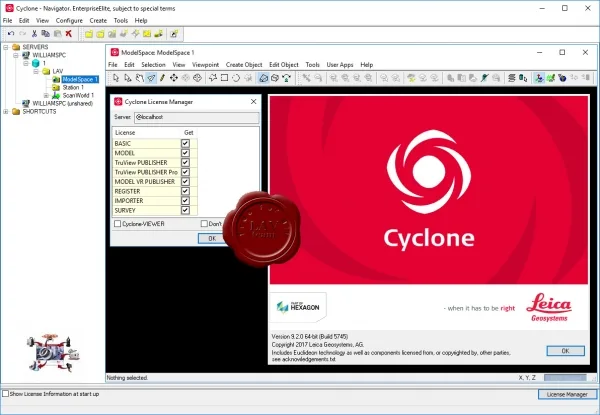Select the circular fence tool
This screenshot has height=415, width=600.
(x=236, y=78)
